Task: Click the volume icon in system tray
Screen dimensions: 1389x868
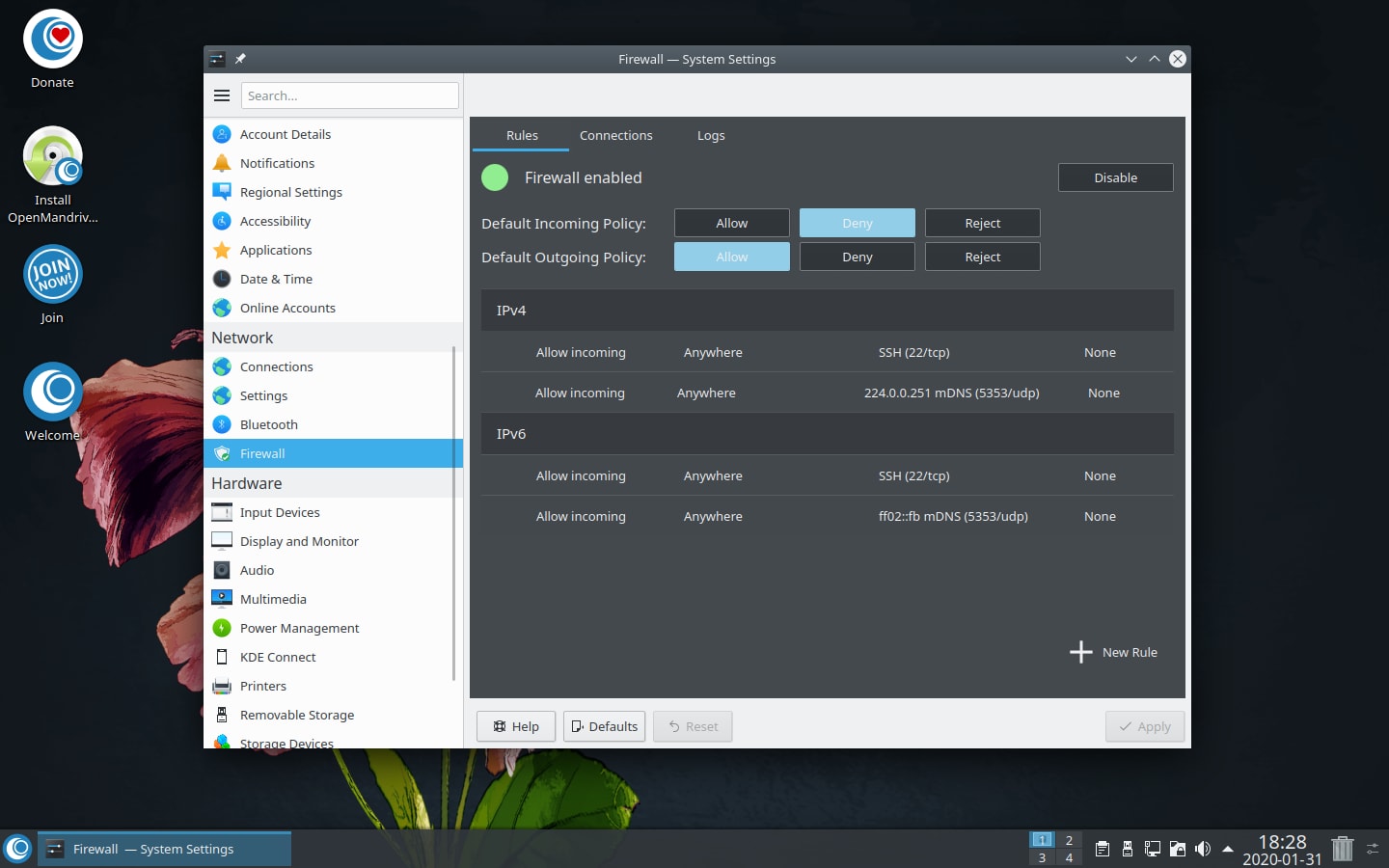Action: (x=1202, y=849)
